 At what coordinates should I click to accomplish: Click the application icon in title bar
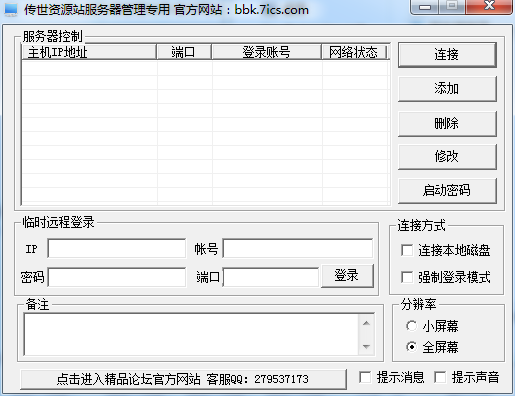click(11, 9)
